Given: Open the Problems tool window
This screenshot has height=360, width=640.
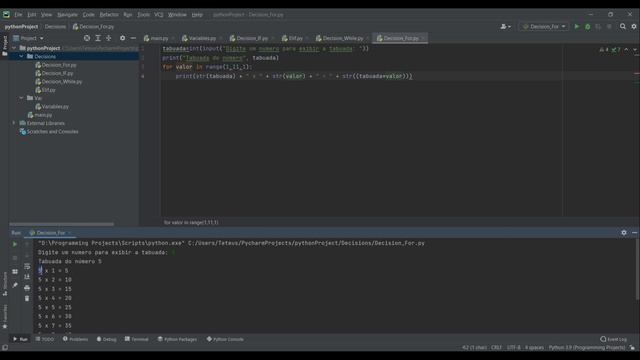Looking at the screenshot, I should pyautogui.click(x=76, y=339).
